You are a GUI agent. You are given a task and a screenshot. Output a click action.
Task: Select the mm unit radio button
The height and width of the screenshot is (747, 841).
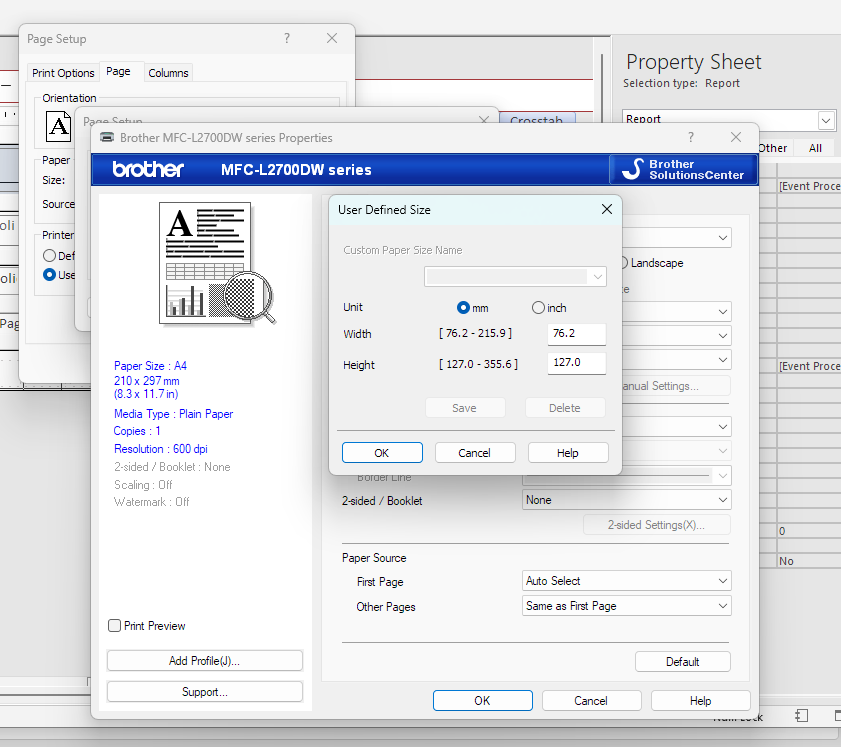point(462,308)
